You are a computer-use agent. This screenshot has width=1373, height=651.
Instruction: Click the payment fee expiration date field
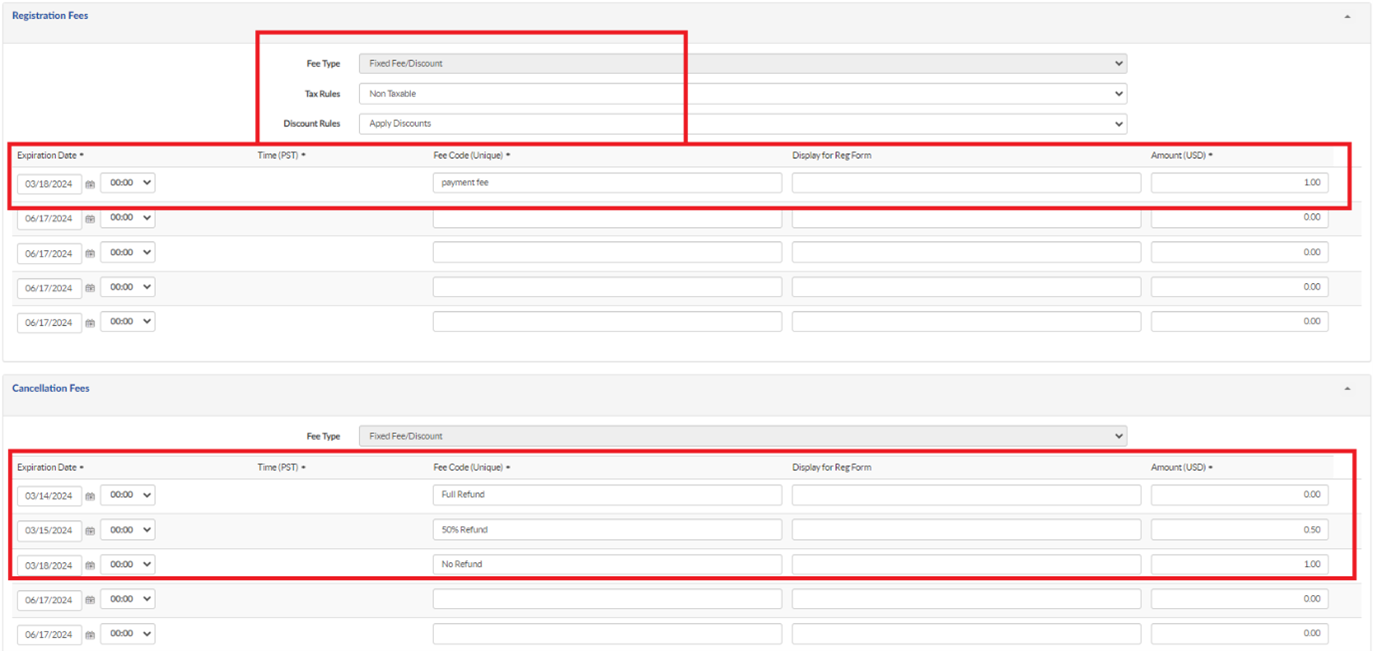[x=49, y=184]
